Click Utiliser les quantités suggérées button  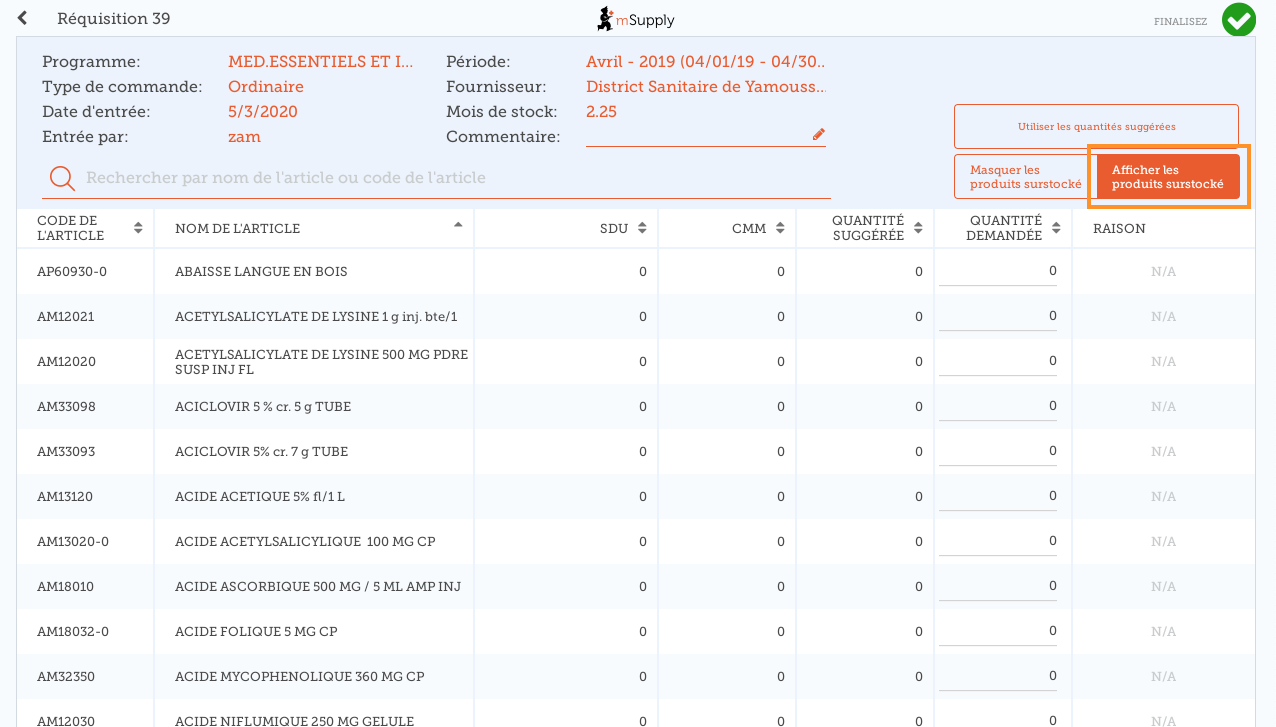pos(1096,127)
